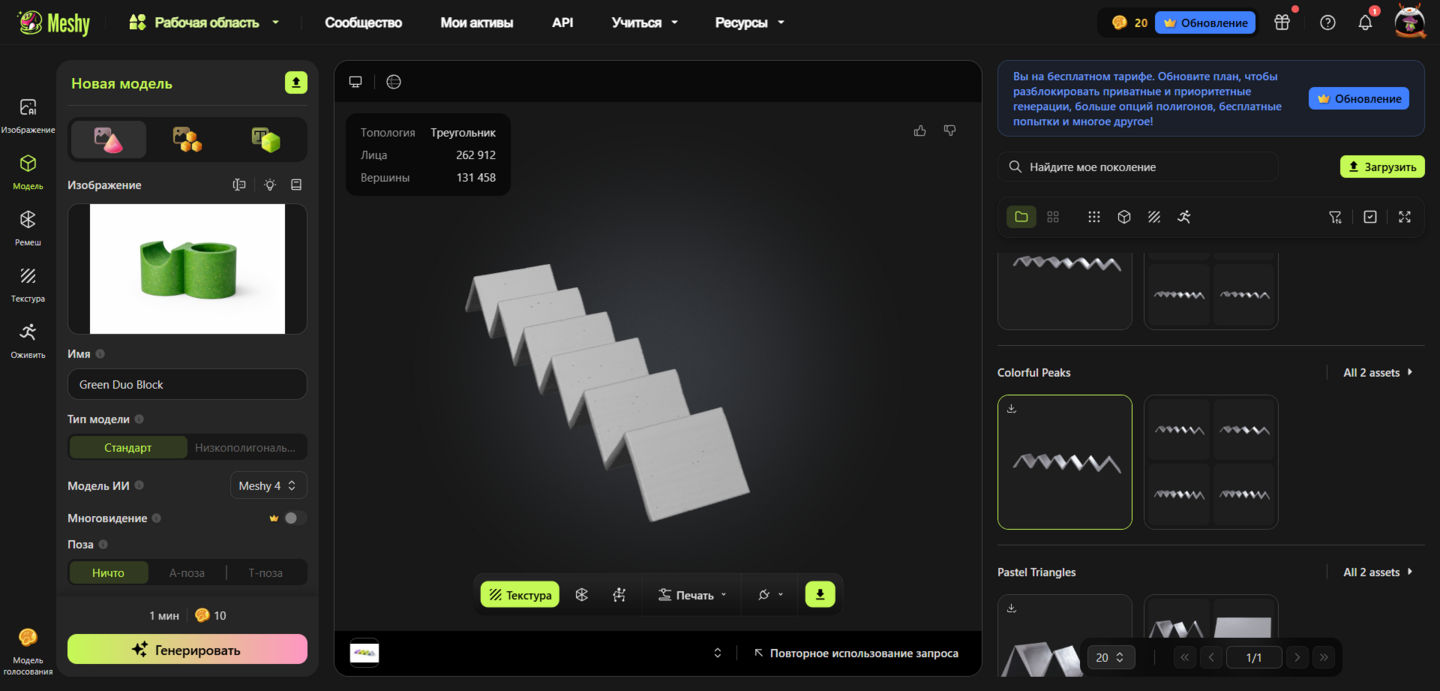The height and width of the screenshot is (691, 1440).
Task: Click the Генерировать button
Action: [x=187, y=650]
